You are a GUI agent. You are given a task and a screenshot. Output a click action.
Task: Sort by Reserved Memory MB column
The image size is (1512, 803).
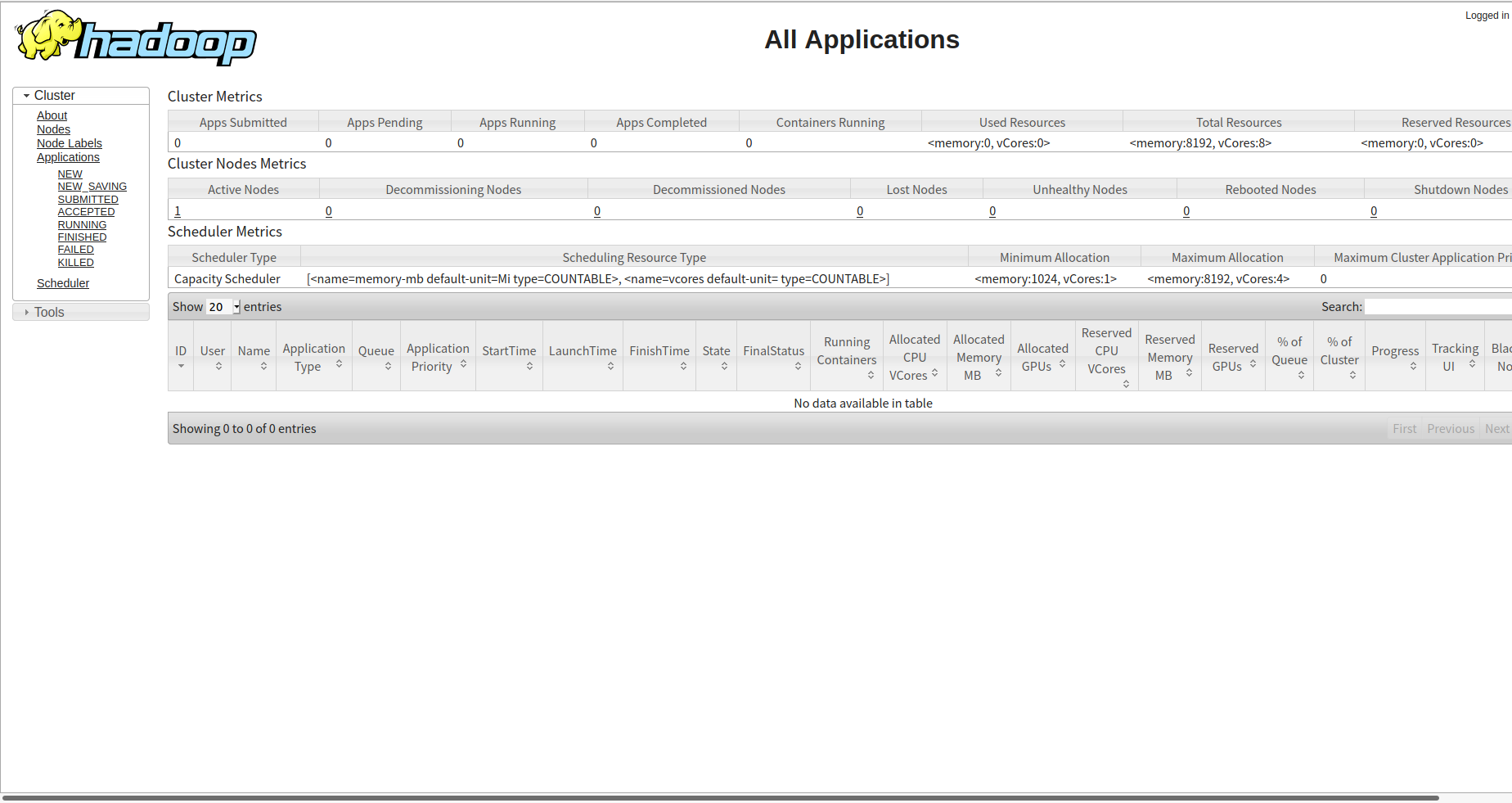click(1170, 355)
